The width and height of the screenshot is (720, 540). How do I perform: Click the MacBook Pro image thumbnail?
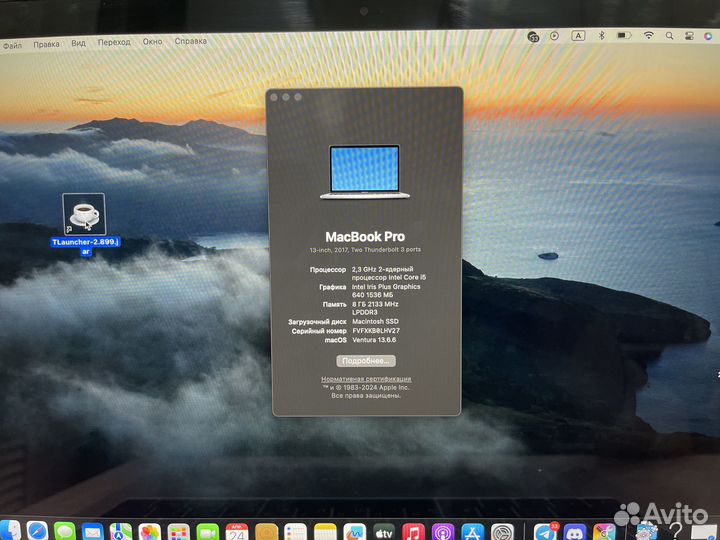point(365,172)
